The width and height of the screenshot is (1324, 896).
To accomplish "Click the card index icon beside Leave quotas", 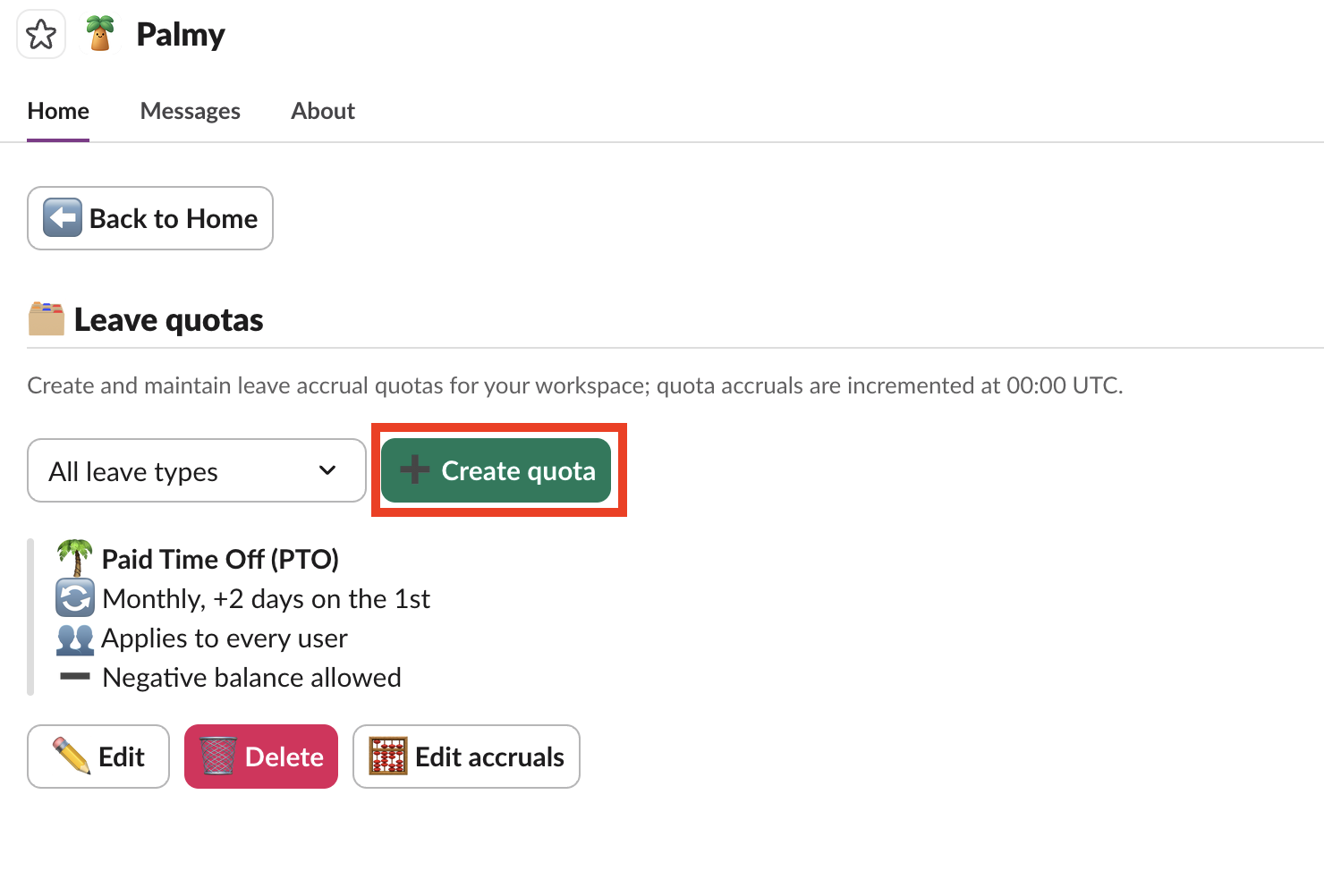I will click(46, 318).
